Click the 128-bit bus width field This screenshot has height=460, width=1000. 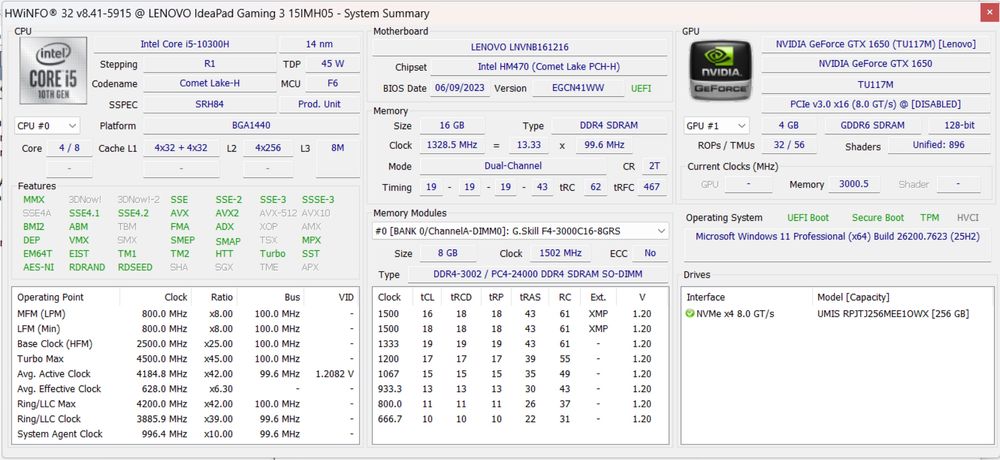click(x=960, y=126)
